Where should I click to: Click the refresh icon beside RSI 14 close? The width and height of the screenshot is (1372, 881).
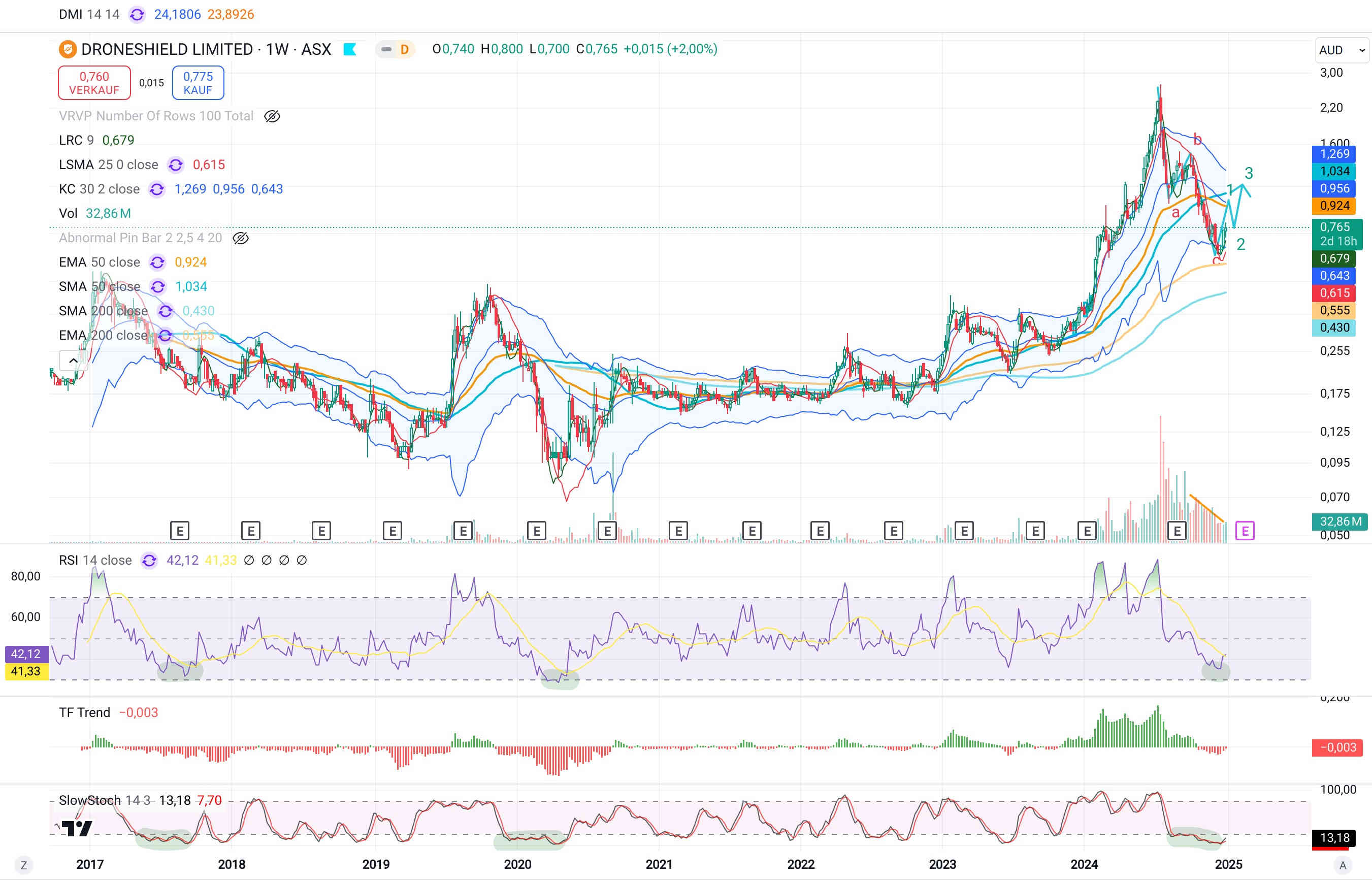click(149, 560)
